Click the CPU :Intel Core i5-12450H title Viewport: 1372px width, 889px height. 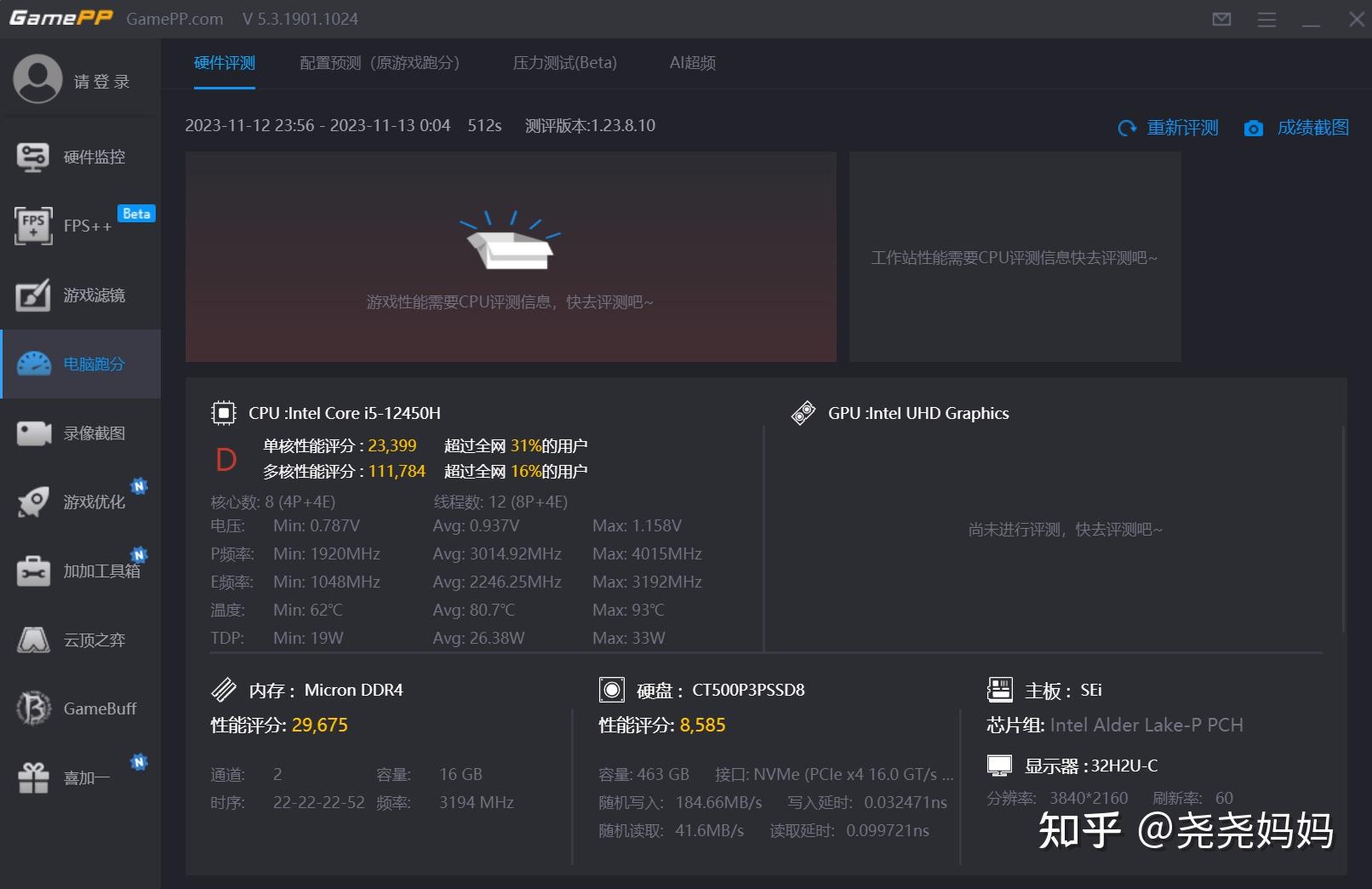pyautogui.click(x=345, y=413)
